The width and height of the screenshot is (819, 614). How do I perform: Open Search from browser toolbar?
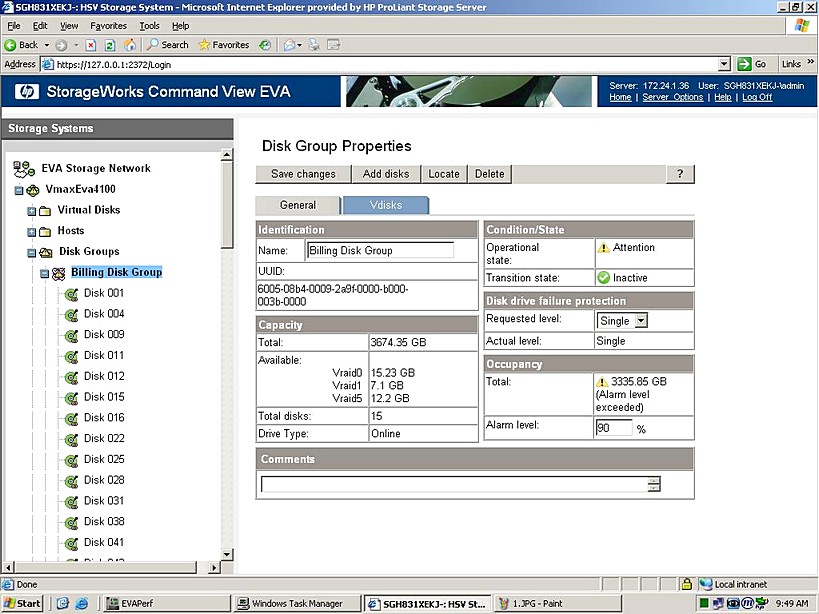[x=167, y=45]
